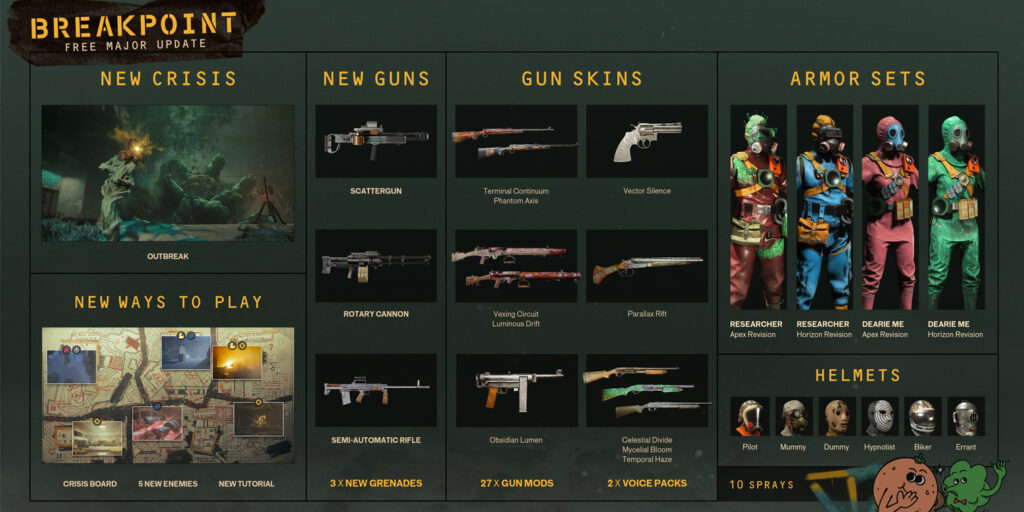Select the Researcher Apex Revision armor

758,207
